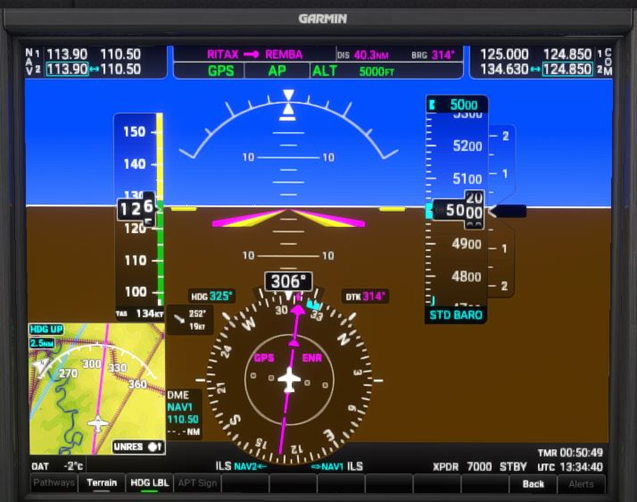Click the DTK 314° readout
Image resolution: width=637 pixels, height=502 pixels.
click(365, 296)
